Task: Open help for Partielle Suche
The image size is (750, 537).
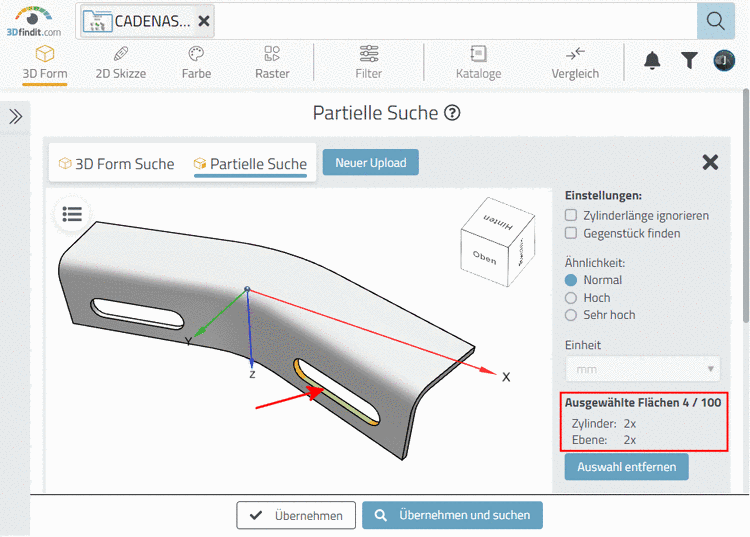Action: coord(452,113)
